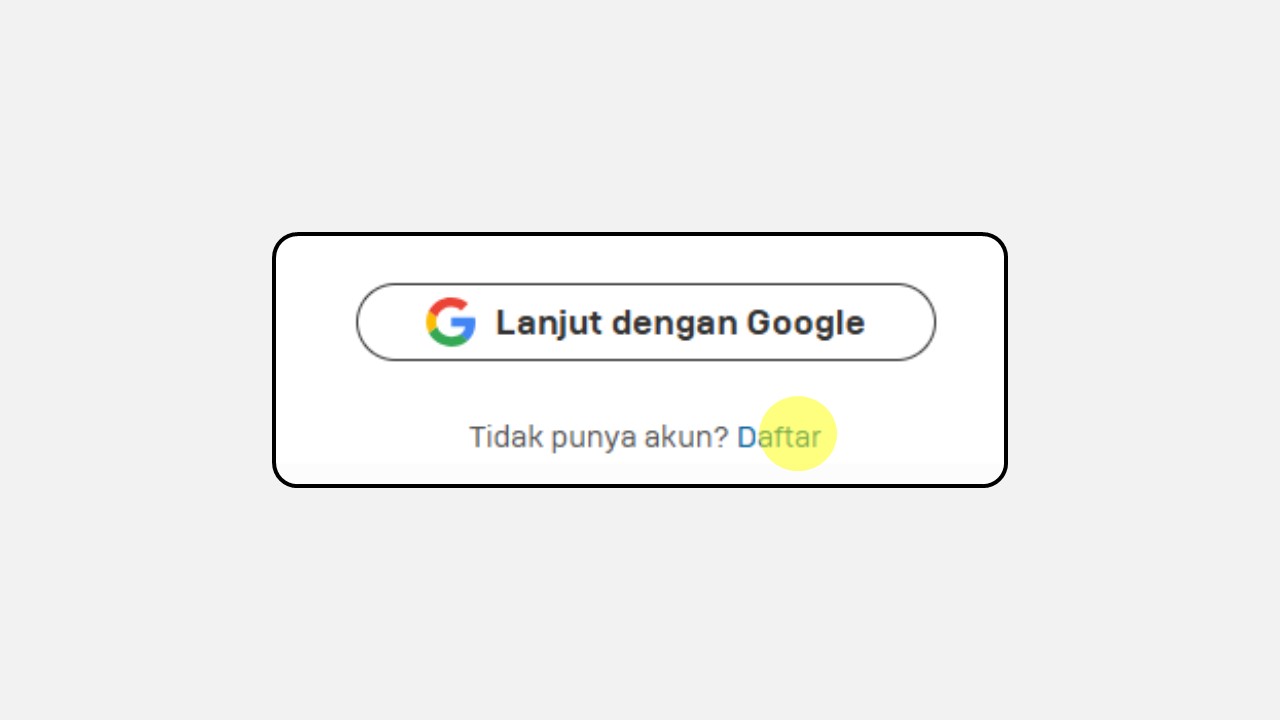Continue with the "Lanjut dengan Google" button
Screen dimensions: 1280x720
coord(646,322)
